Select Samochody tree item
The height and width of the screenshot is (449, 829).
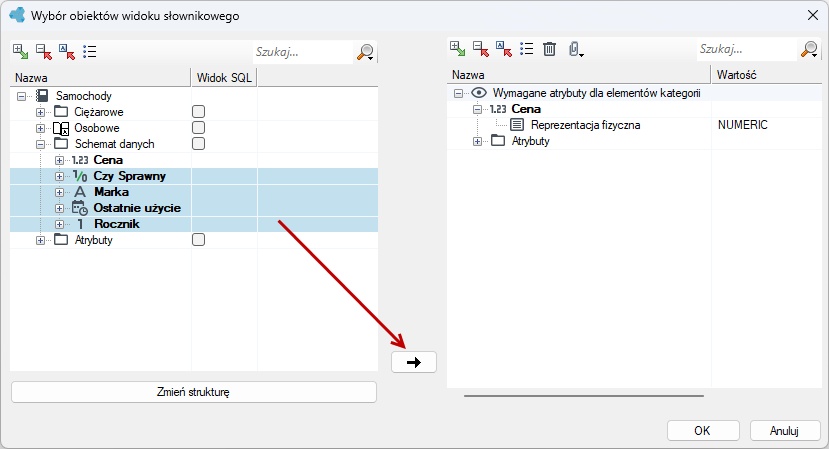pyautogui.click(x=84, y=96)
